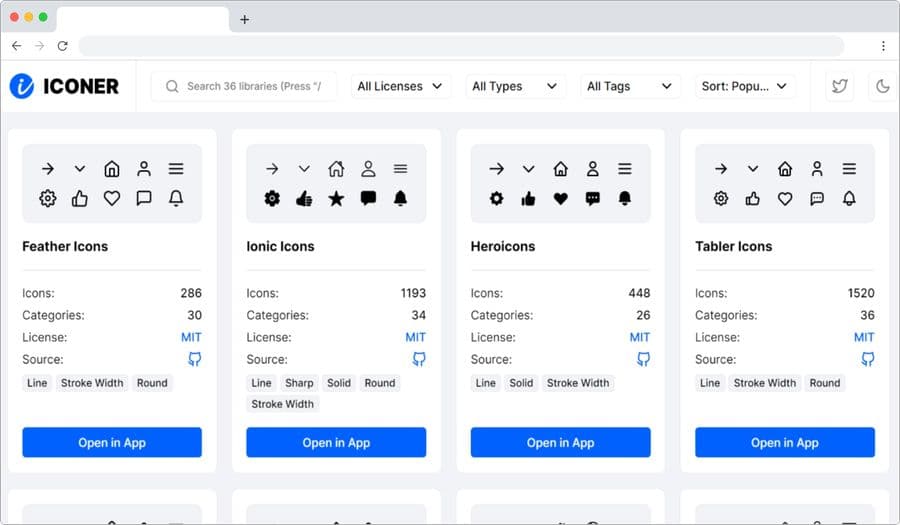Click Ionic icon count 1193

(x=413, y=293)
